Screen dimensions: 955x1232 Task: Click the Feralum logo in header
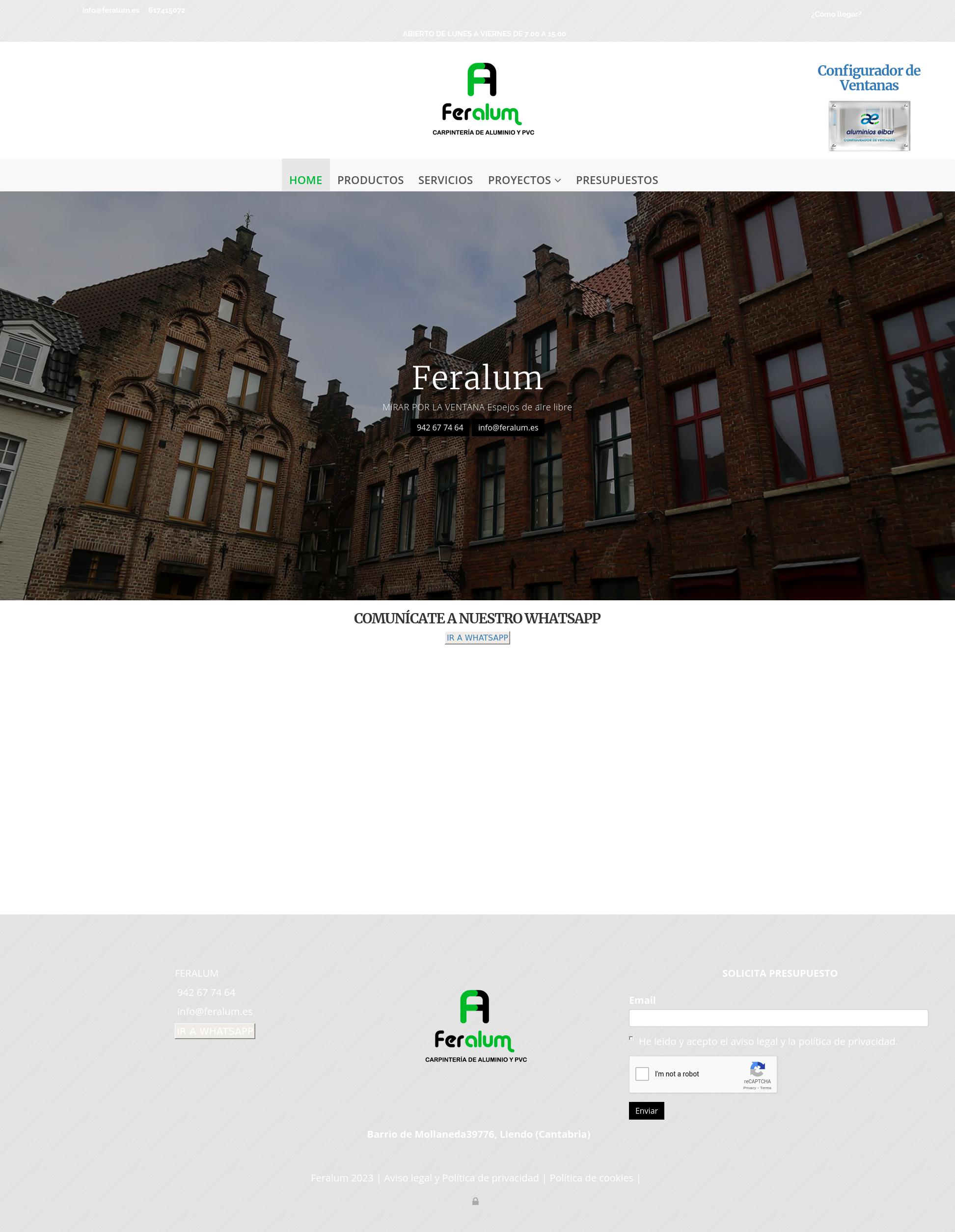(483, 99)
